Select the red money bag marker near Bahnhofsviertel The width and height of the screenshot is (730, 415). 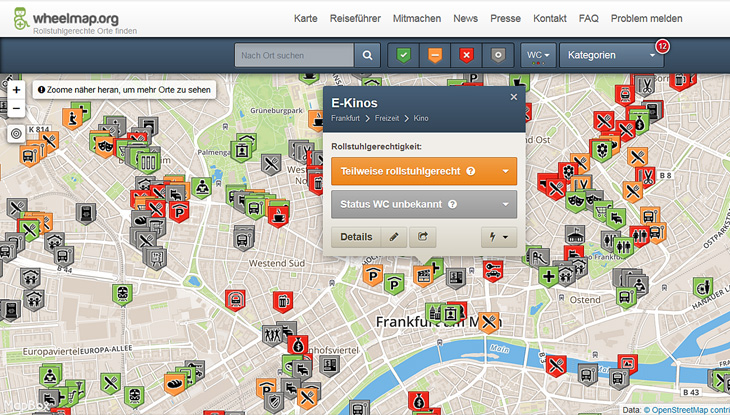[x=298, y=346]
